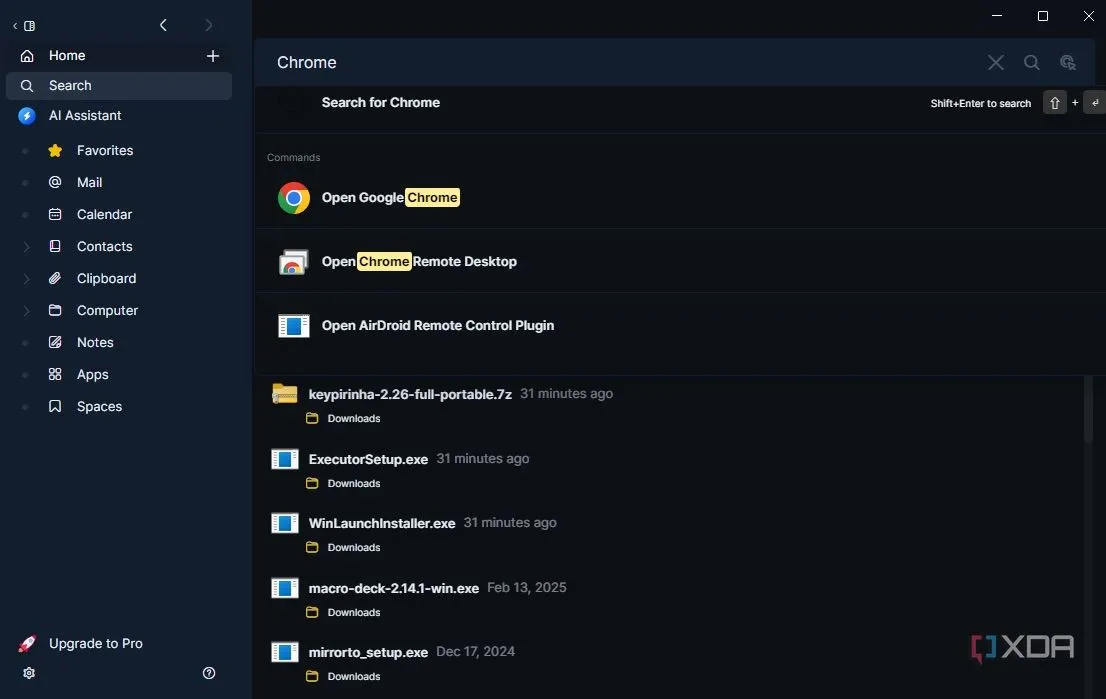Viewport: 1106px width, 699px height.
Task: Expand the Contacts tree chevron
Action: coord(26,247)
